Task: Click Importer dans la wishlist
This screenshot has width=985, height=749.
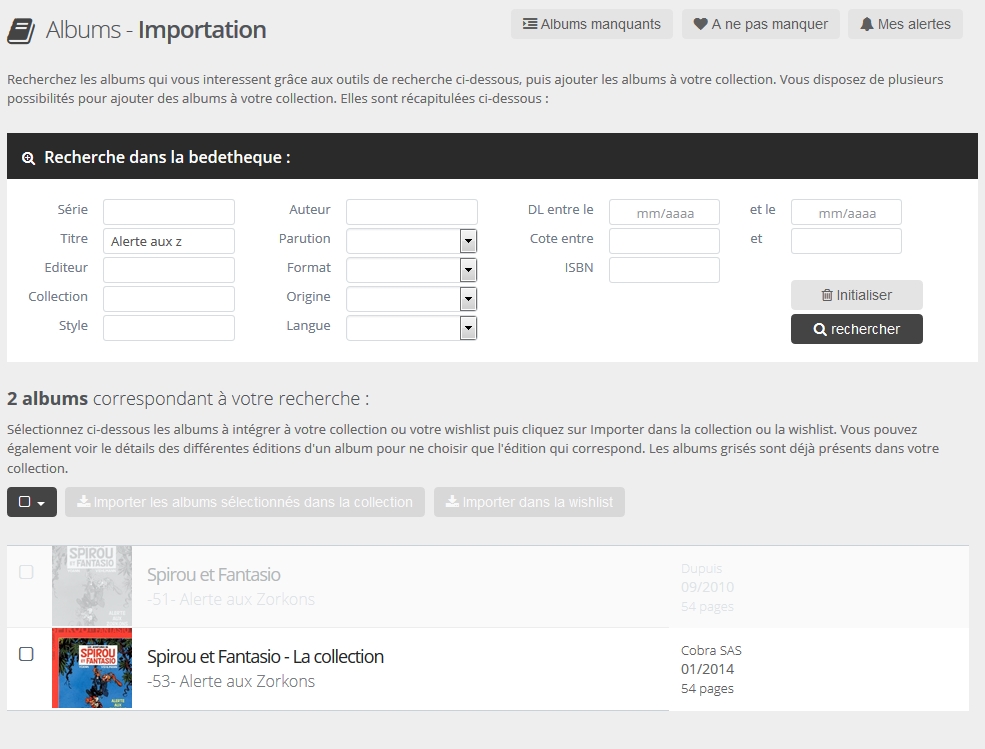Action: (529, 502)
